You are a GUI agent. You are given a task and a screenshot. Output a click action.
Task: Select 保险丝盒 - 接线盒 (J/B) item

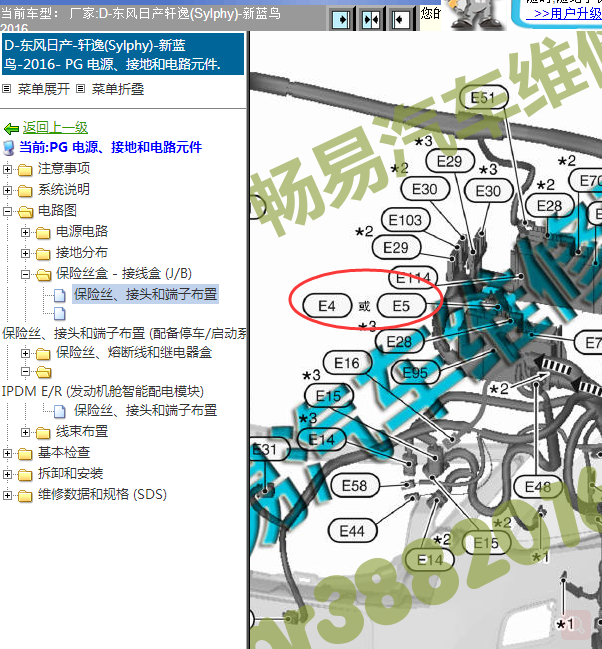tap(124, 274)
